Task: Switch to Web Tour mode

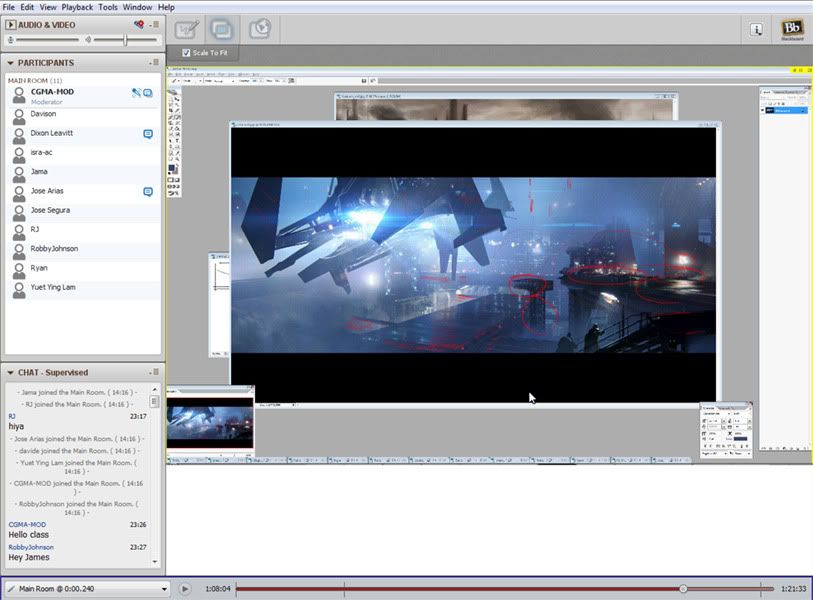Action: [260, 29]
